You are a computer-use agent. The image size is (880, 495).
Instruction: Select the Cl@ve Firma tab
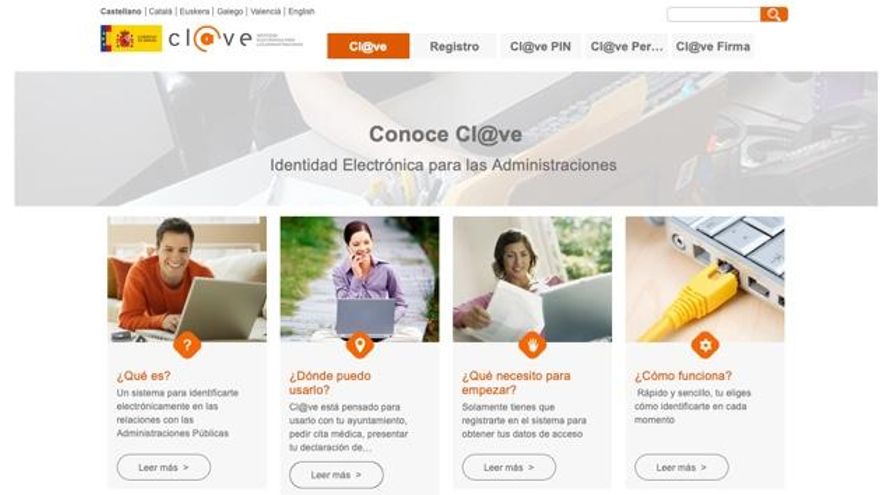pyautogui.click(x=713, y=46)
